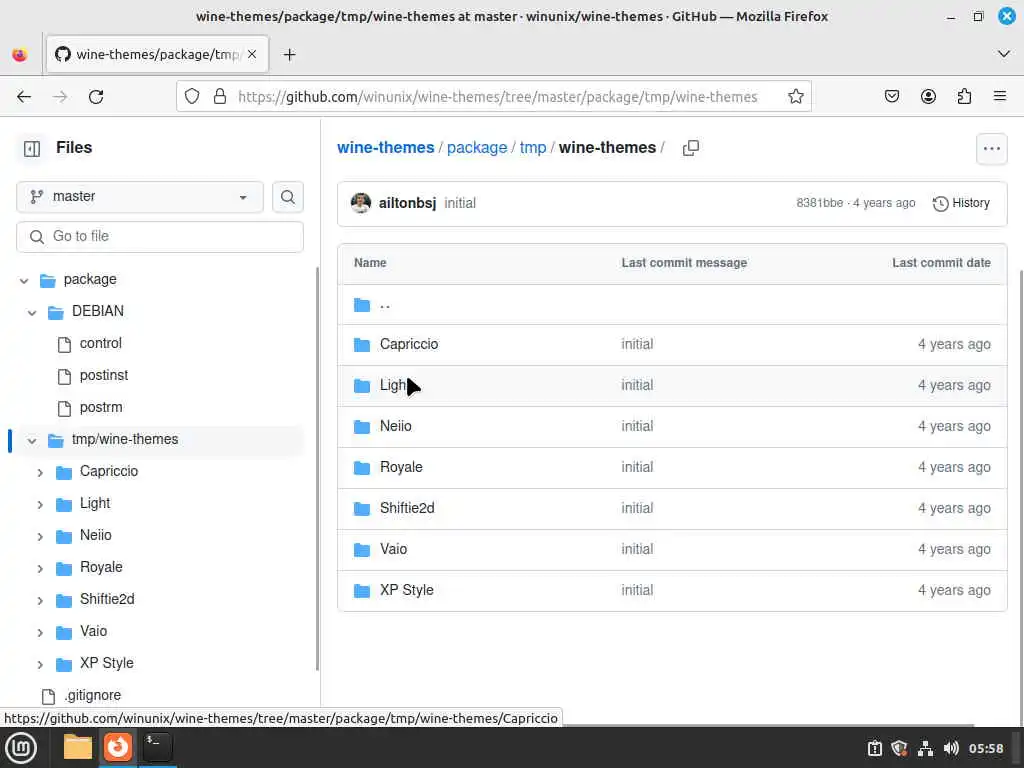
Task: Go to parent directory row
Action: click(x=672, y=305)
